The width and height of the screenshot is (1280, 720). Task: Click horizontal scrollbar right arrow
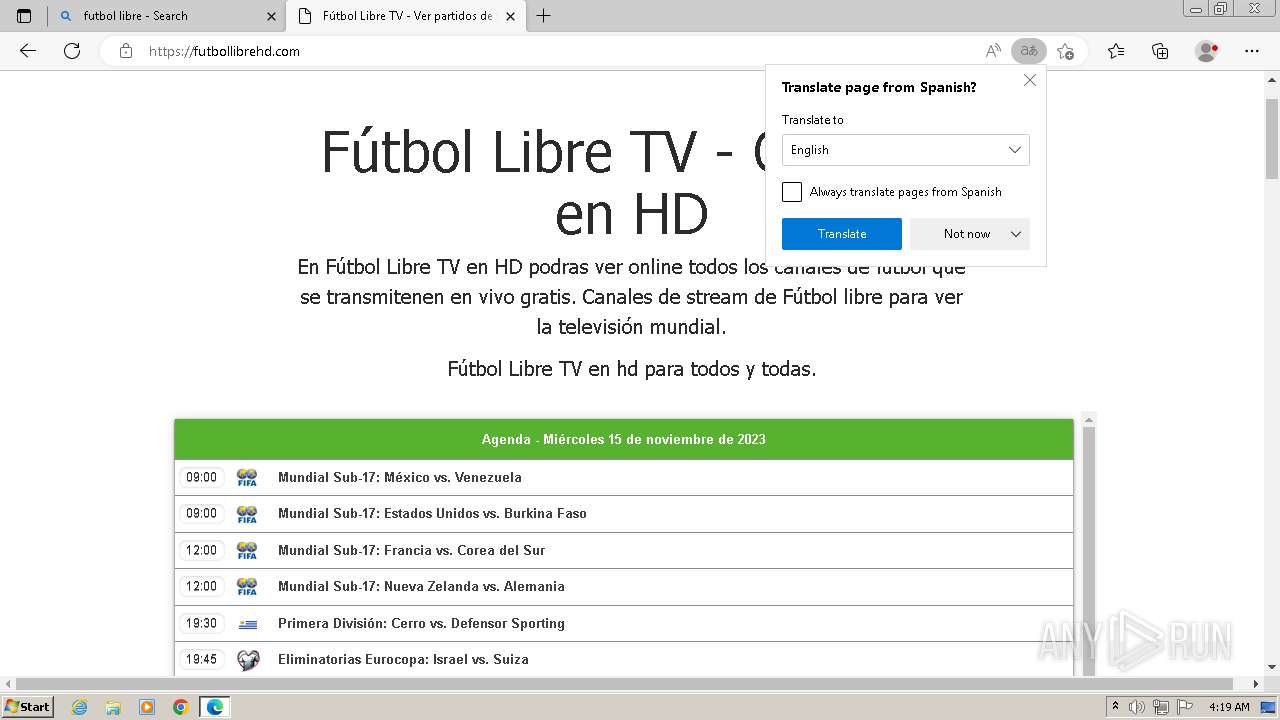coord(1257,684)
